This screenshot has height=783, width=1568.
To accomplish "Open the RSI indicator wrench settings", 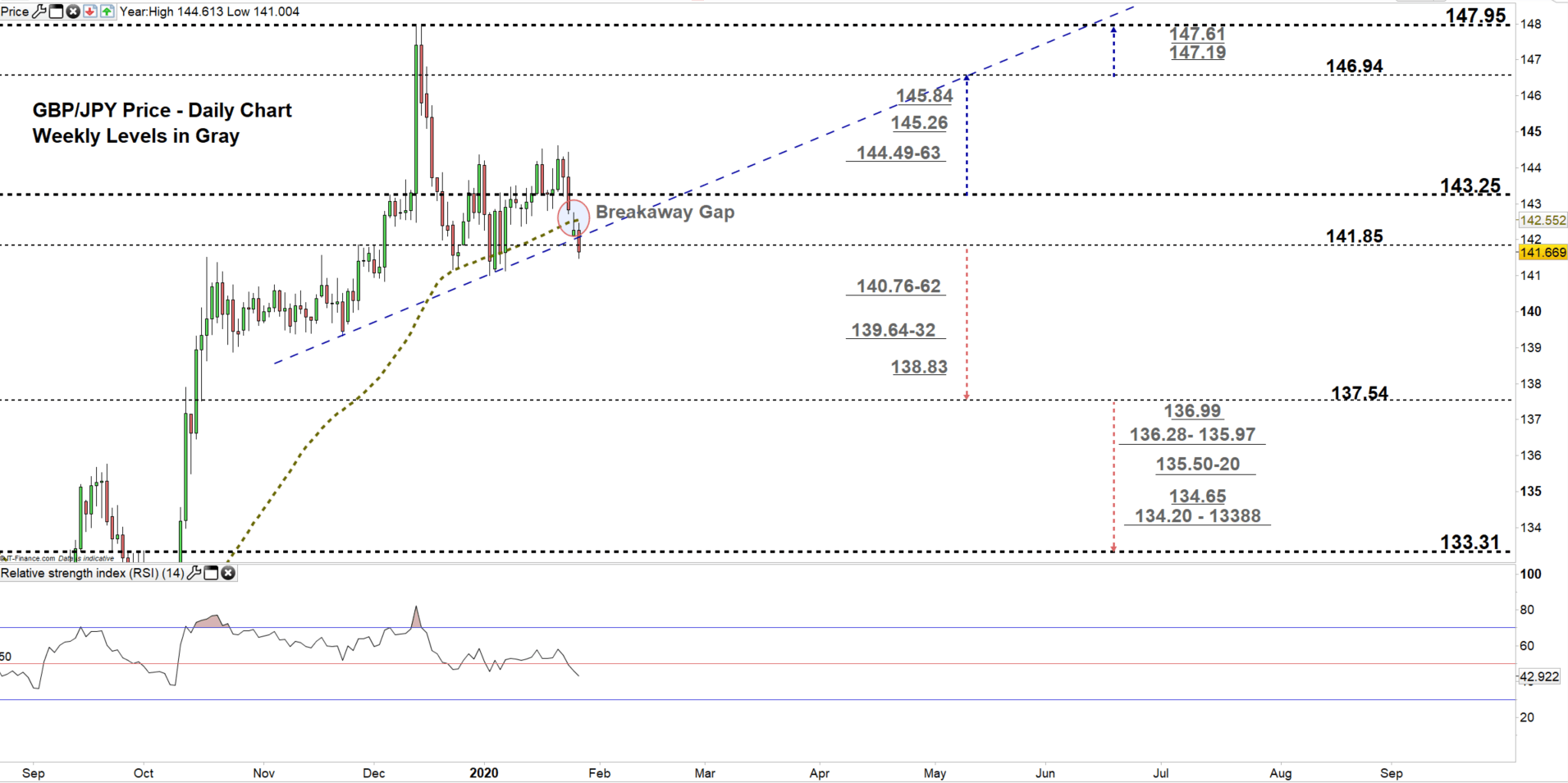I will pyautogui.click(x=194, y=573).
